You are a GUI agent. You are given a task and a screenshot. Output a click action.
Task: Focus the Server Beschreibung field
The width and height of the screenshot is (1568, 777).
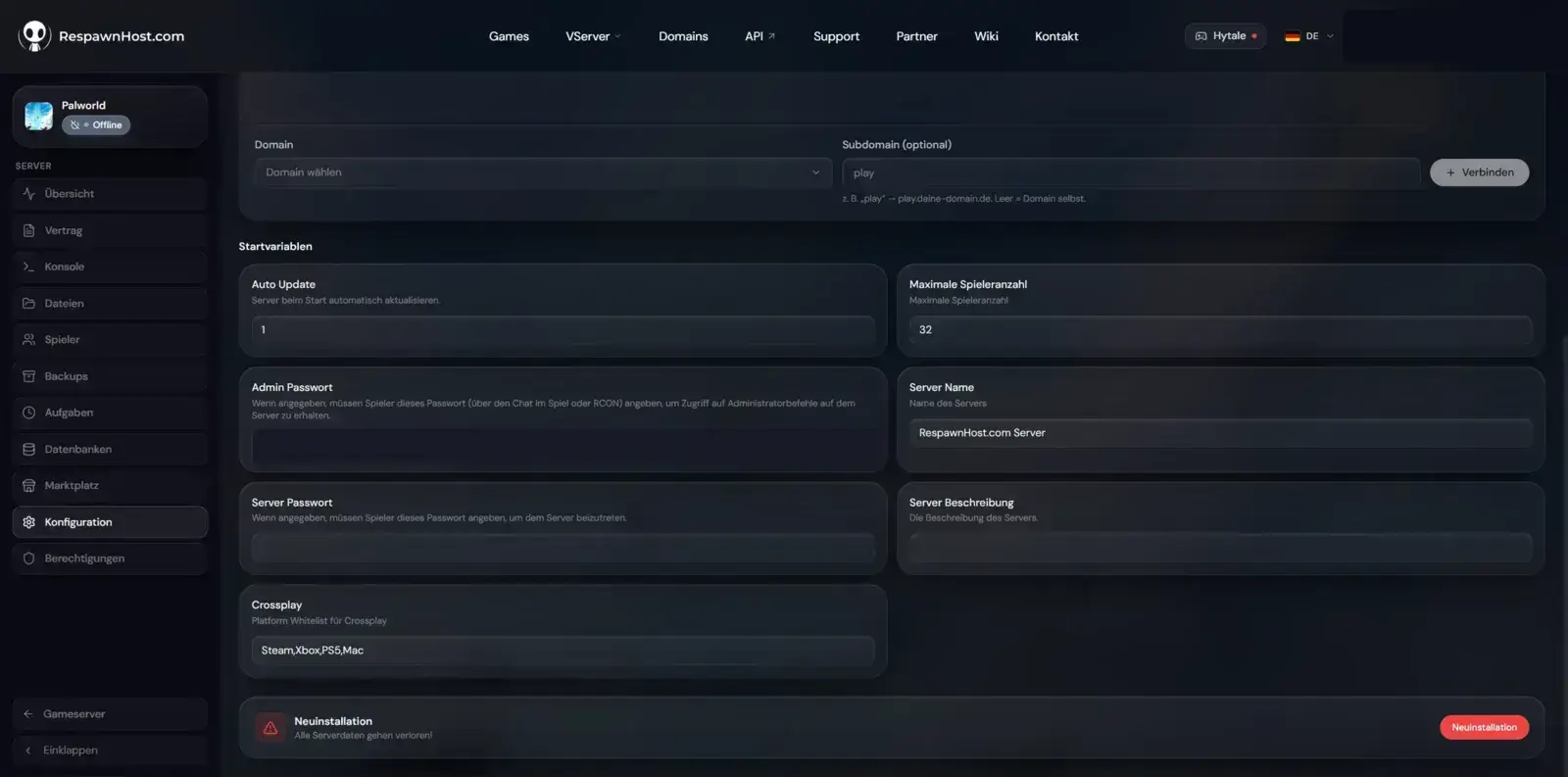coord(1220,548)
